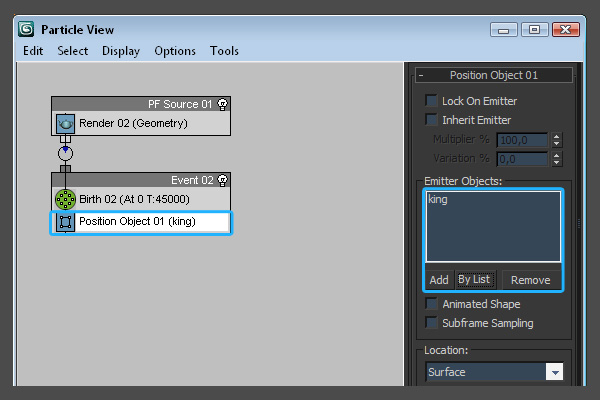Click the circular wire connector below PF Source

[66, 153]
